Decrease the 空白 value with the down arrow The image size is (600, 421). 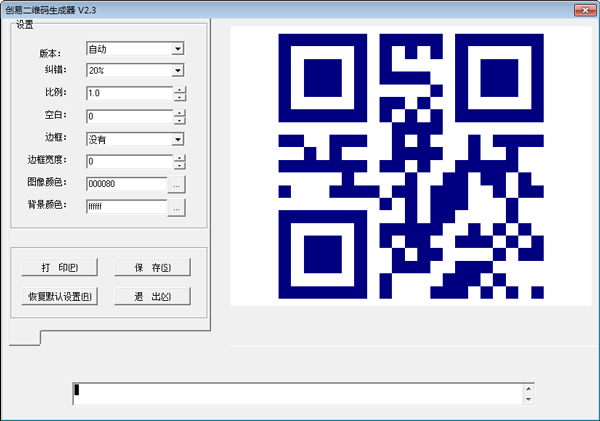(x=179, y=120)
